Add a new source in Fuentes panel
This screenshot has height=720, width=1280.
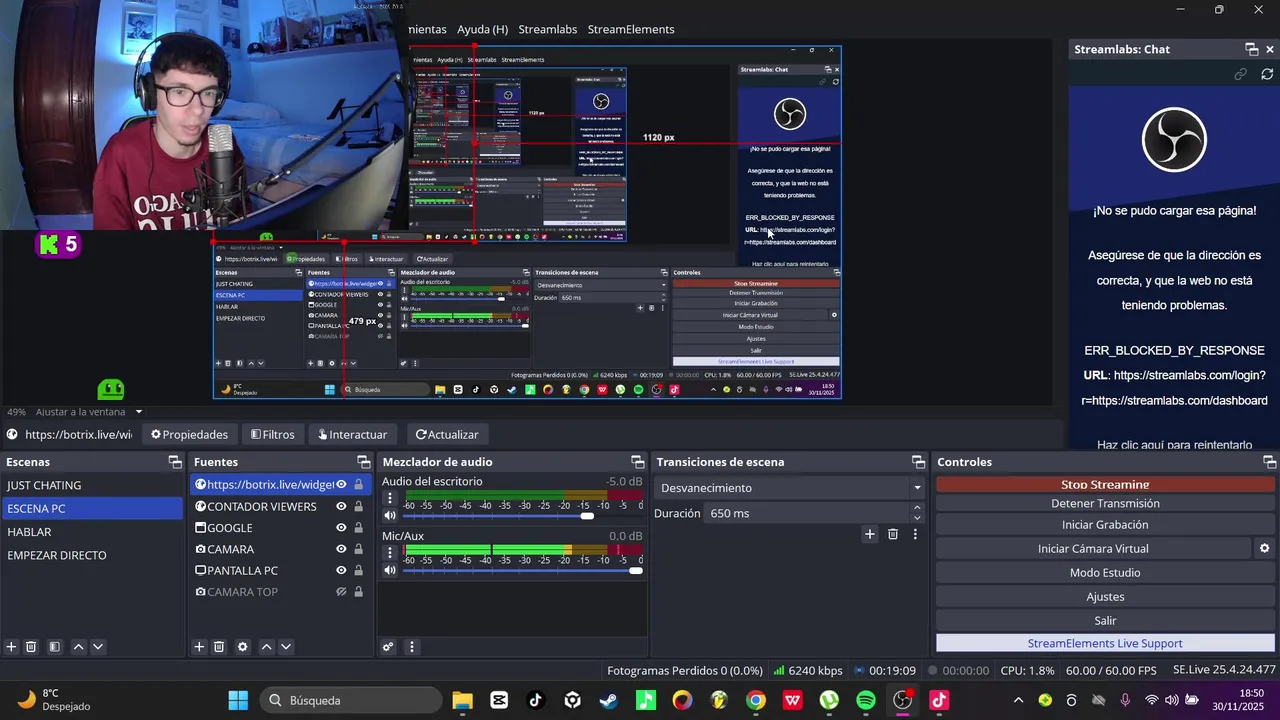199,647
